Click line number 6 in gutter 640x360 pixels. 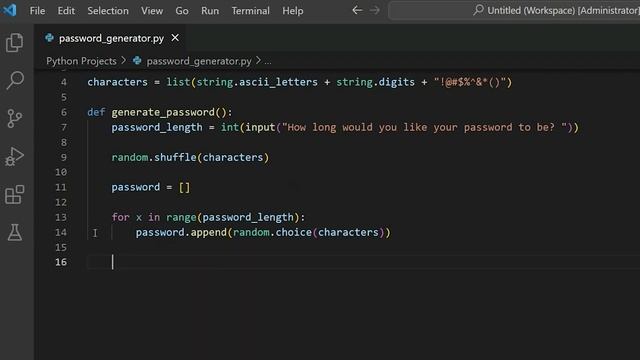click(x=64, y=112)
